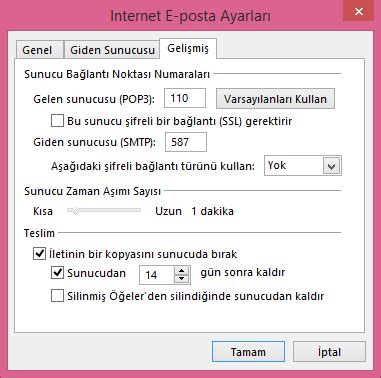
Task: Click Varsayılanları Kullan button
Action: [275, 99]
